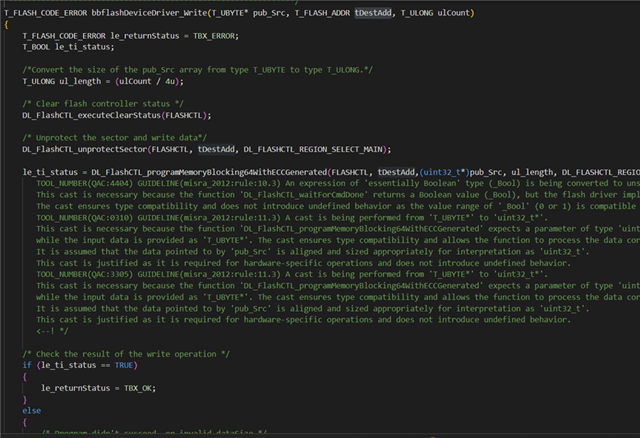Click DL_FlashCTL_executeClearStatus function call

[91, 116]
